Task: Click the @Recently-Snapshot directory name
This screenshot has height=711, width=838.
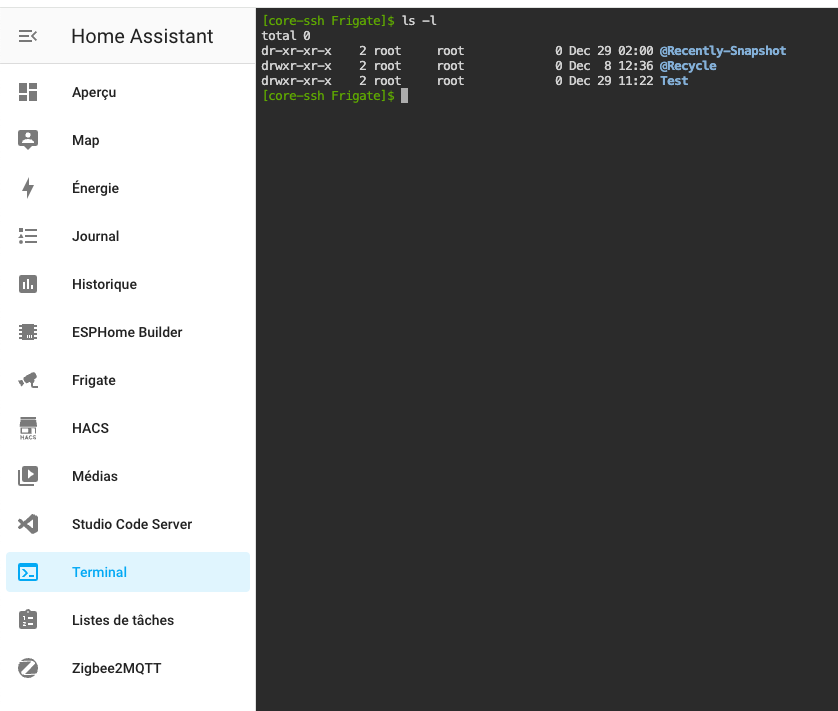Action: click(x=722, y=51)
